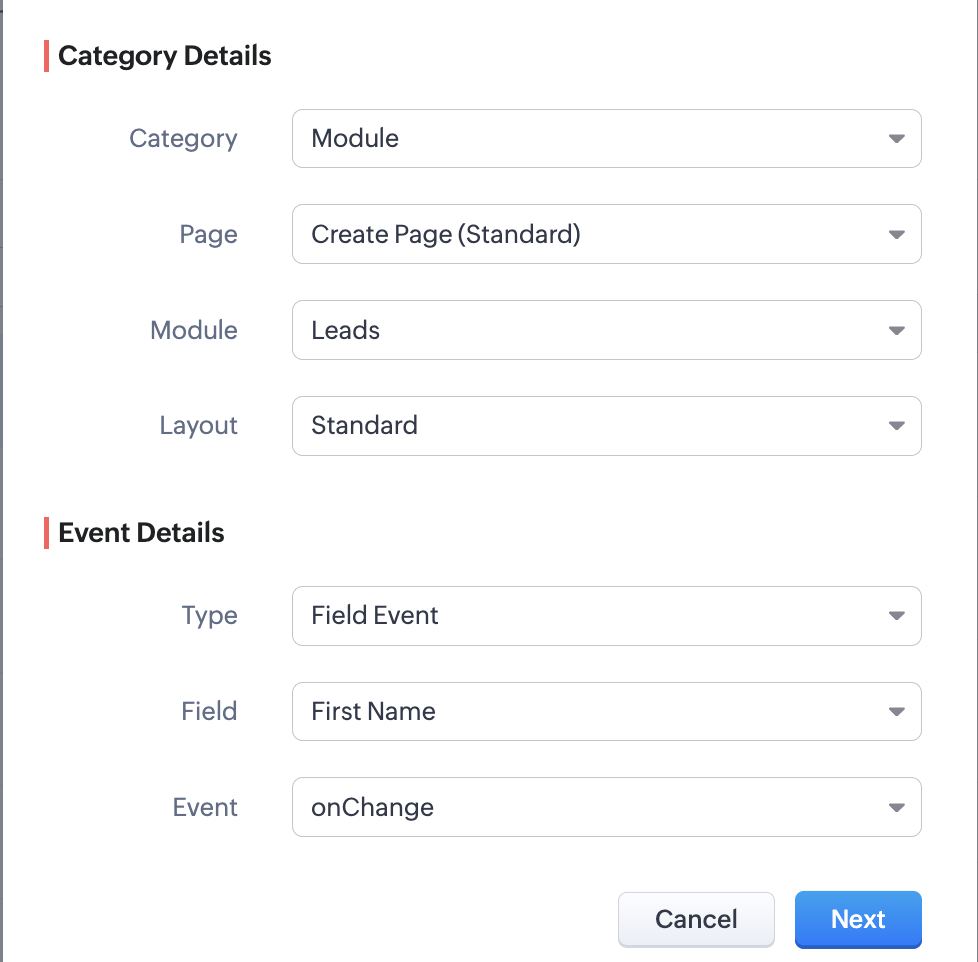Click the Type field label
This screenshot has width=978, height=962.
coord(210,615)
